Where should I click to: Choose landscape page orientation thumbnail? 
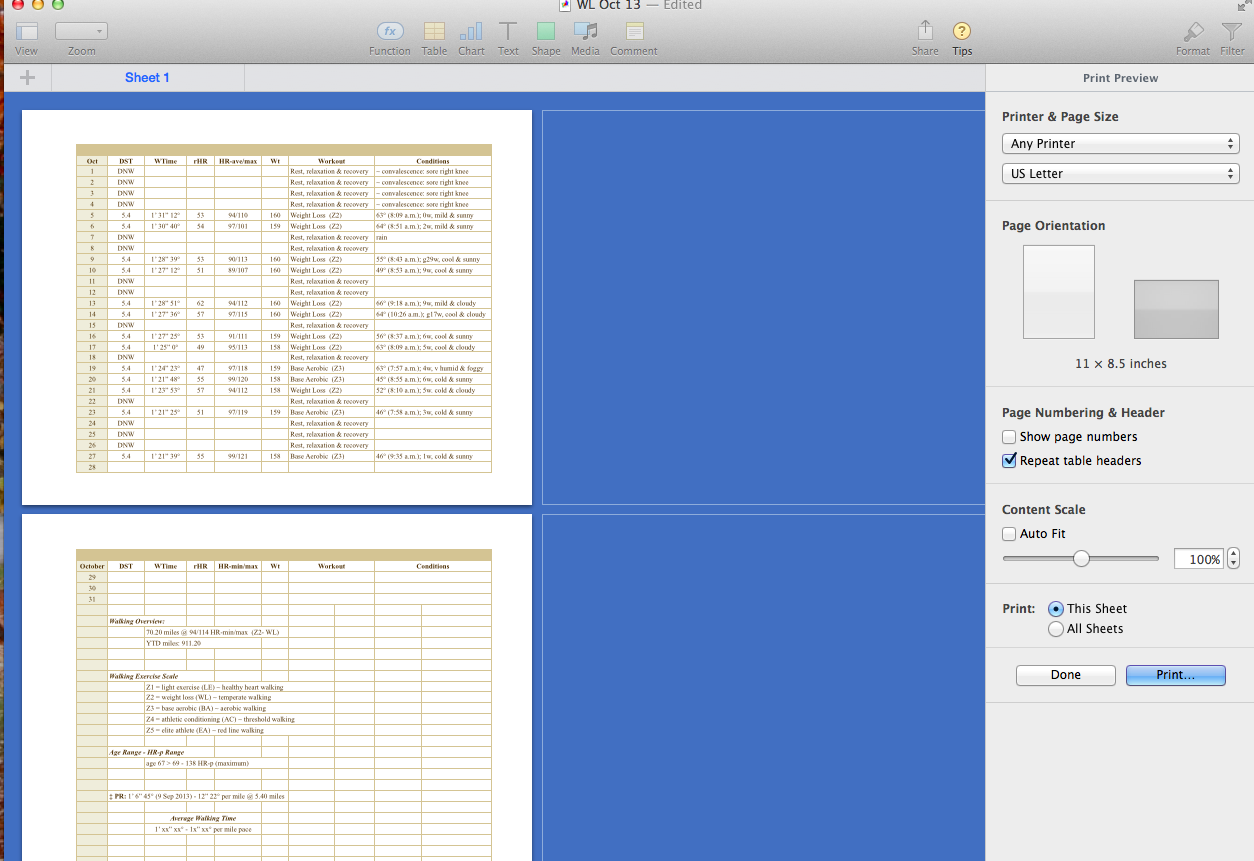click(x=1176, y=309)
